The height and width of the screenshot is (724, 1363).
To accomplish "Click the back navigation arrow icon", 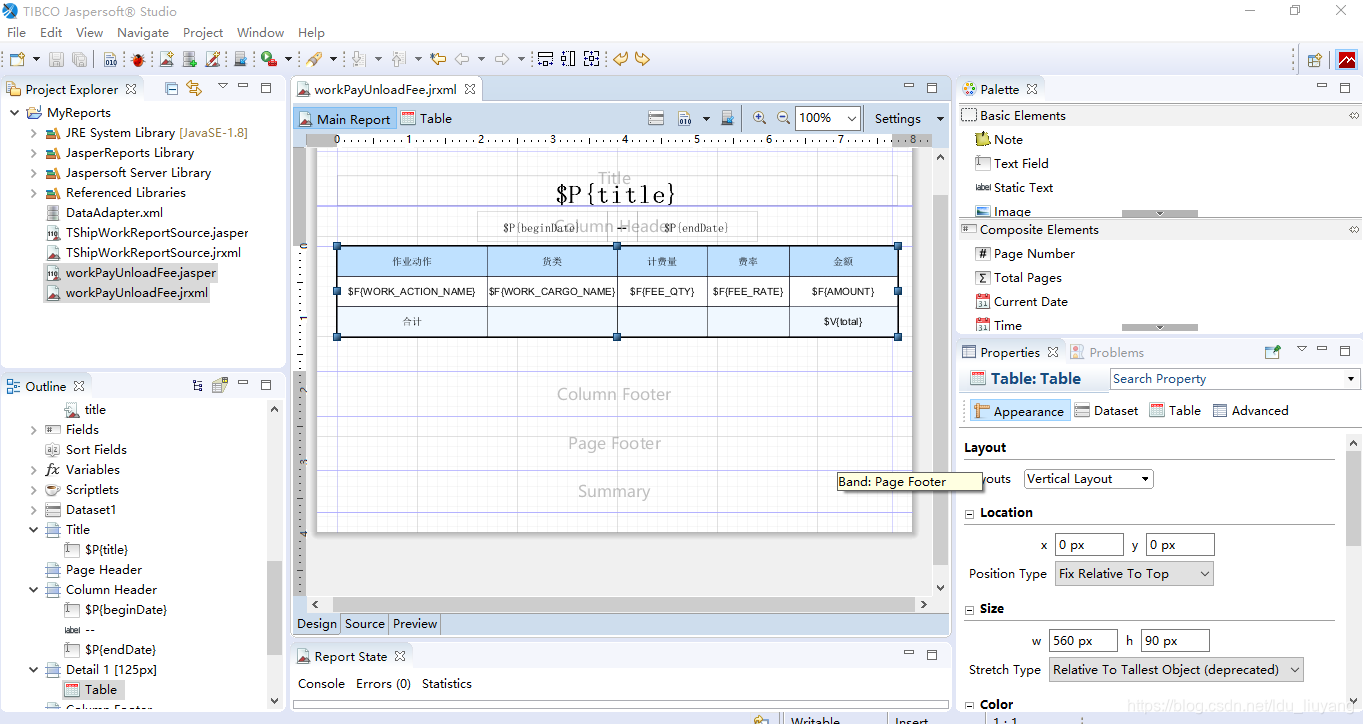I will click(x=463, y=60).
